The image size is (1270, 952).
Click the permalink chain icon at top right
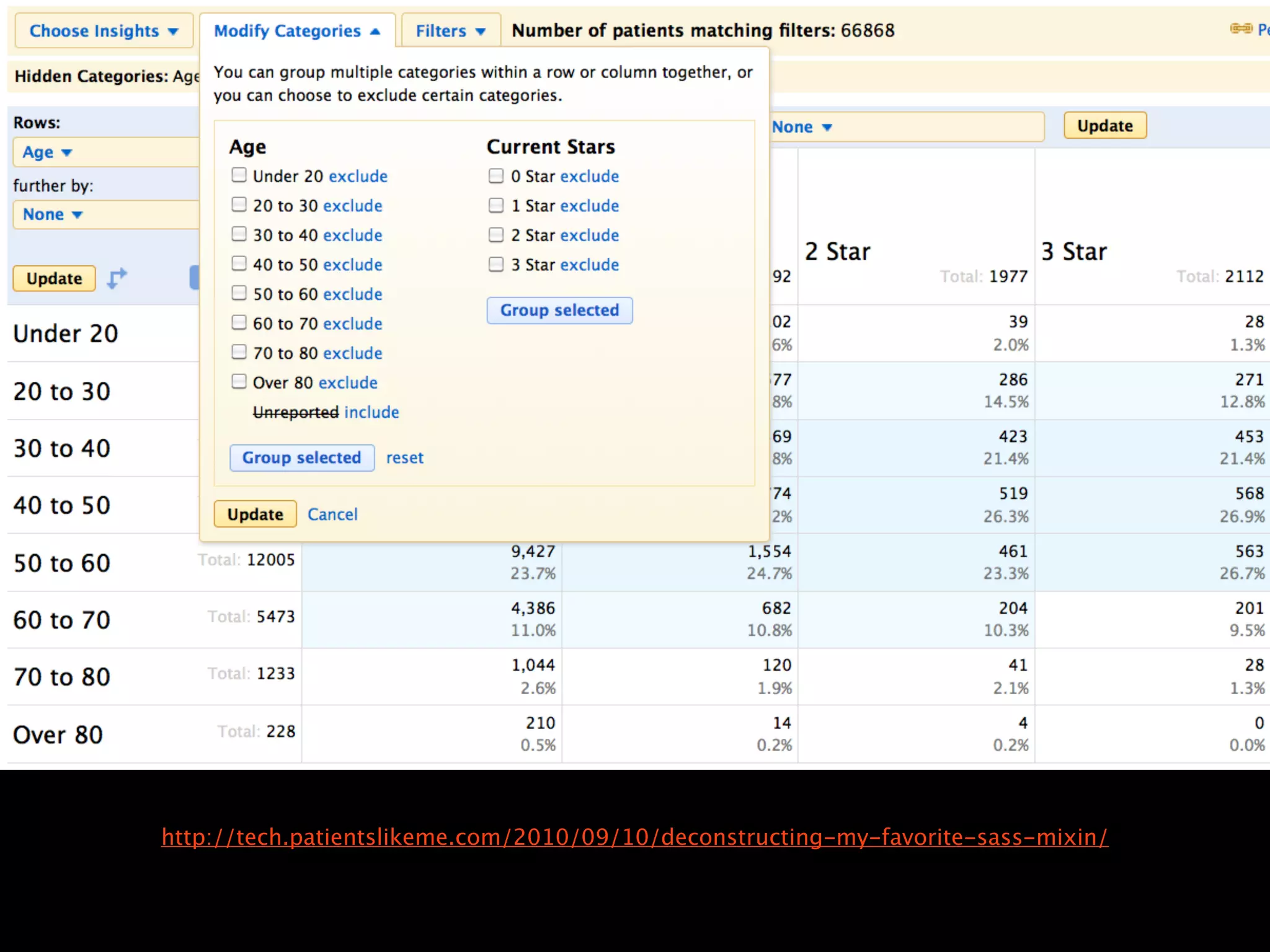1241,29
